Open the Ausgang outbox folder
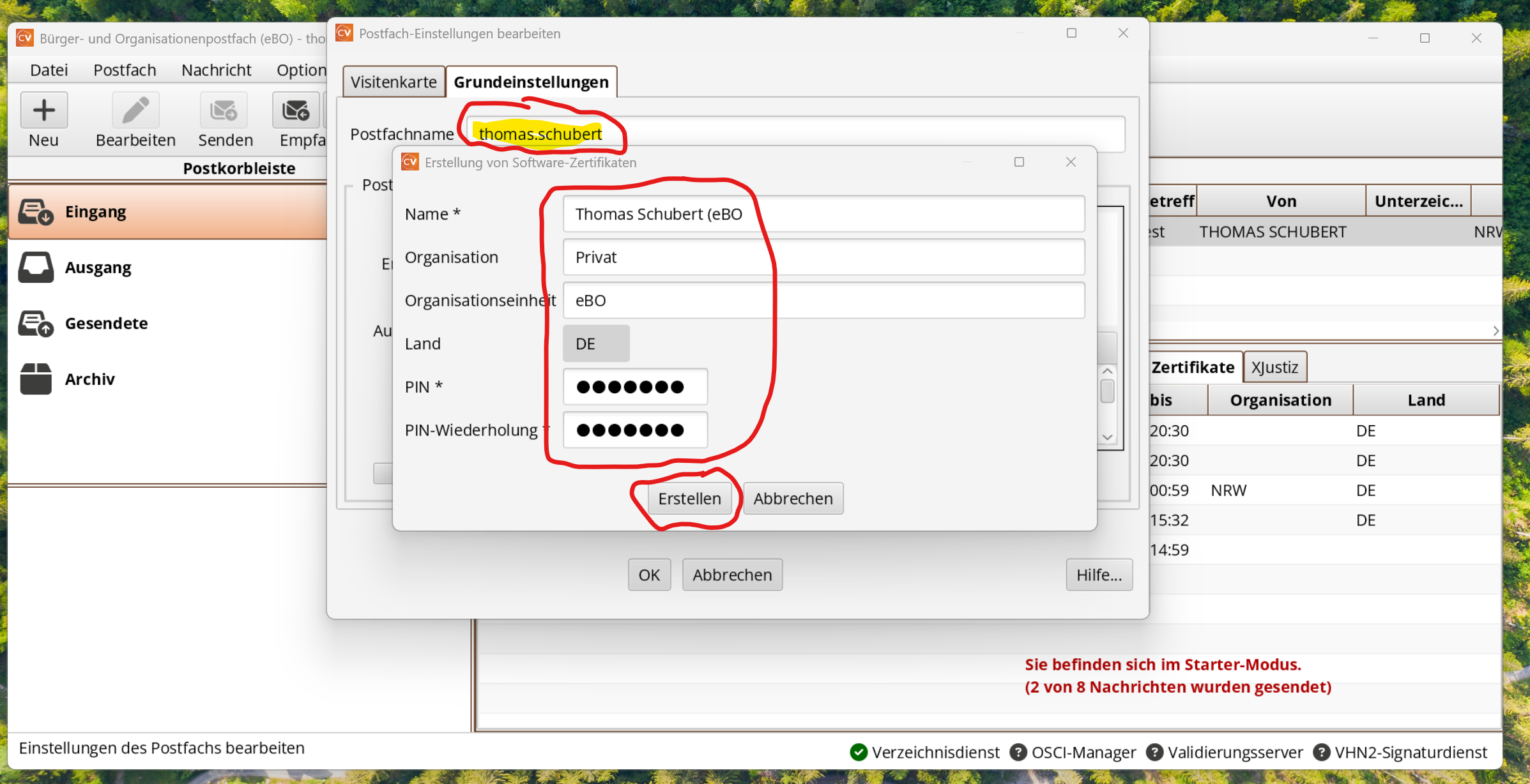The image size is (1530, 784). (98, 268)
